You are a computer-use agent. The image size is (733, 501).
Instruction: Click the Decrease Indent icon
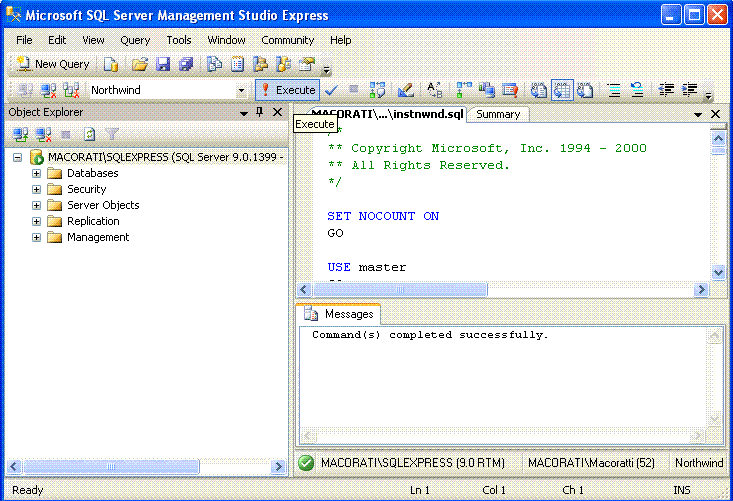(x=666, y=90)
